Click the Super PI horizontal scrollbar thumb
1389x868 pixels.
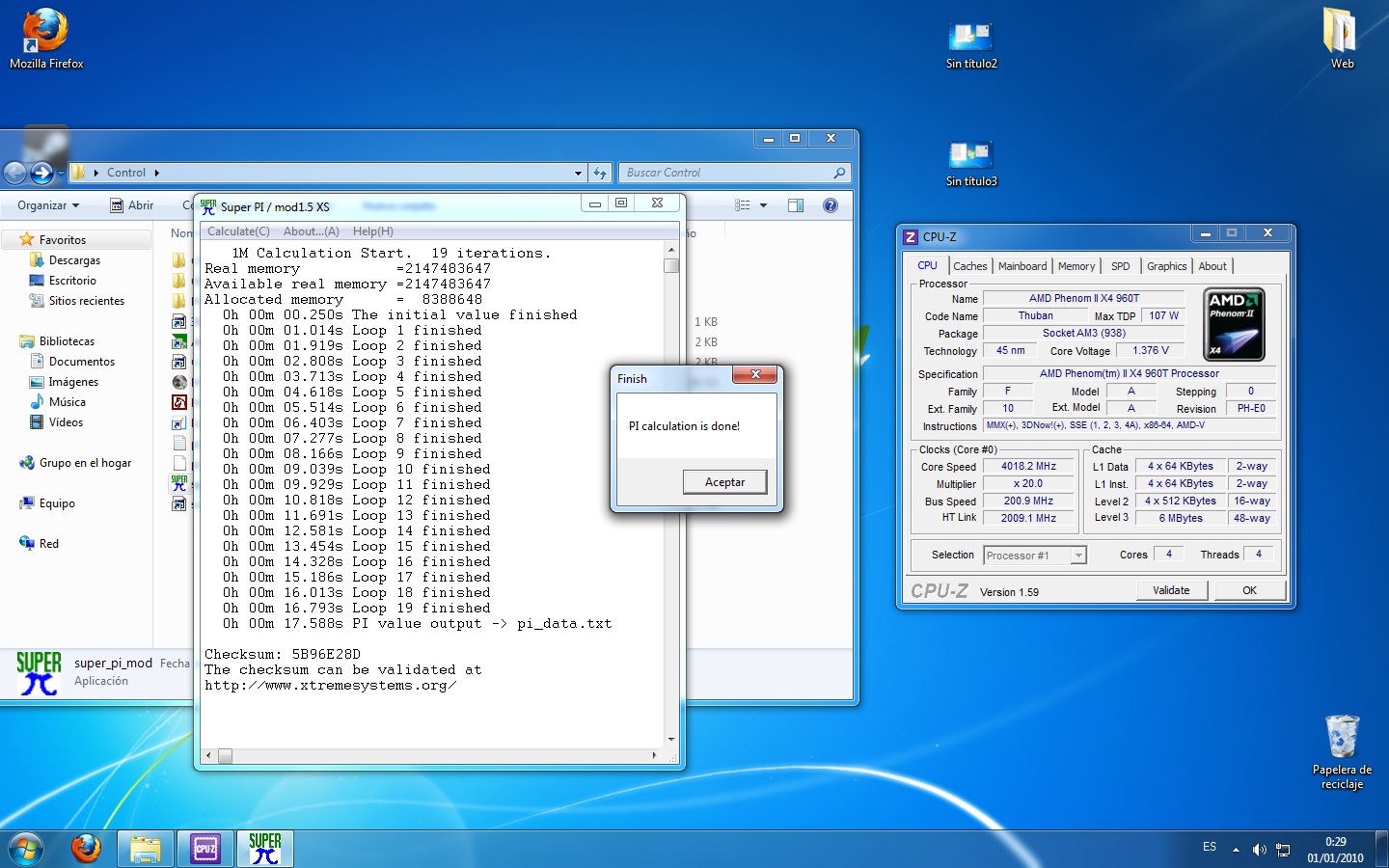225,756
